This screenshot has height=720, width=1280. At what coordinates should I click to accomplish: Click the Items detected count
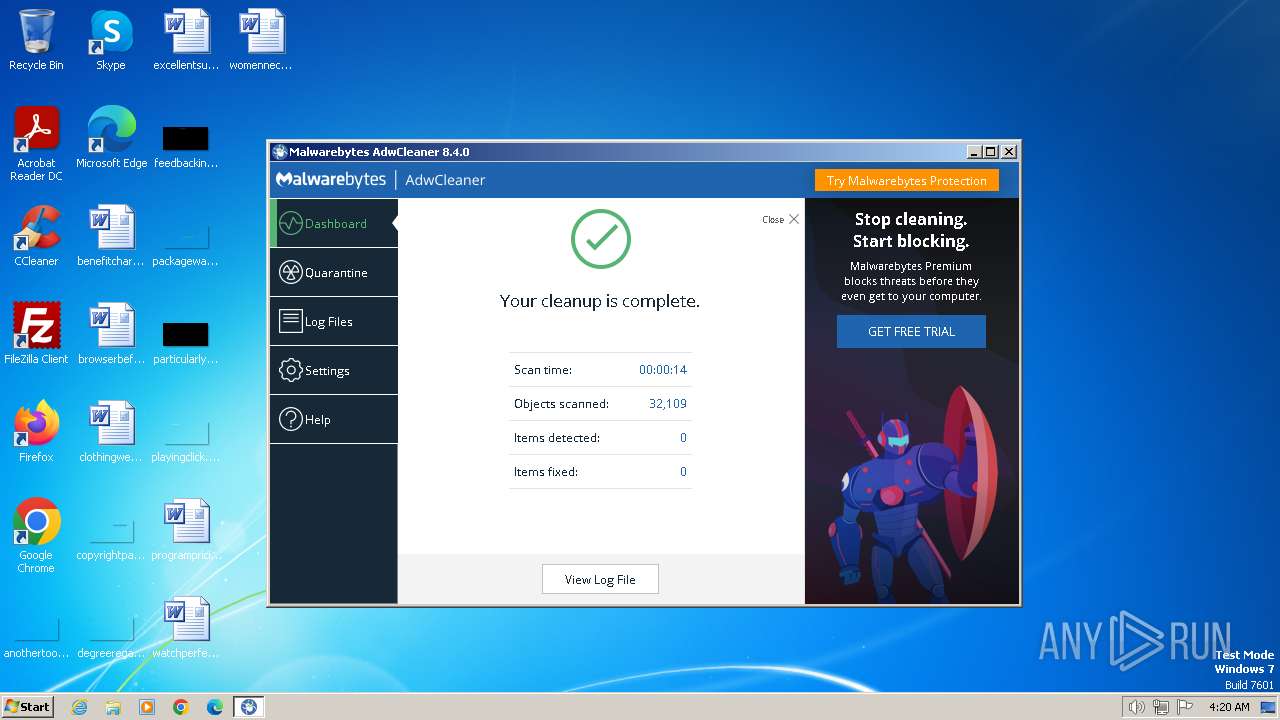tap(683, 438)
